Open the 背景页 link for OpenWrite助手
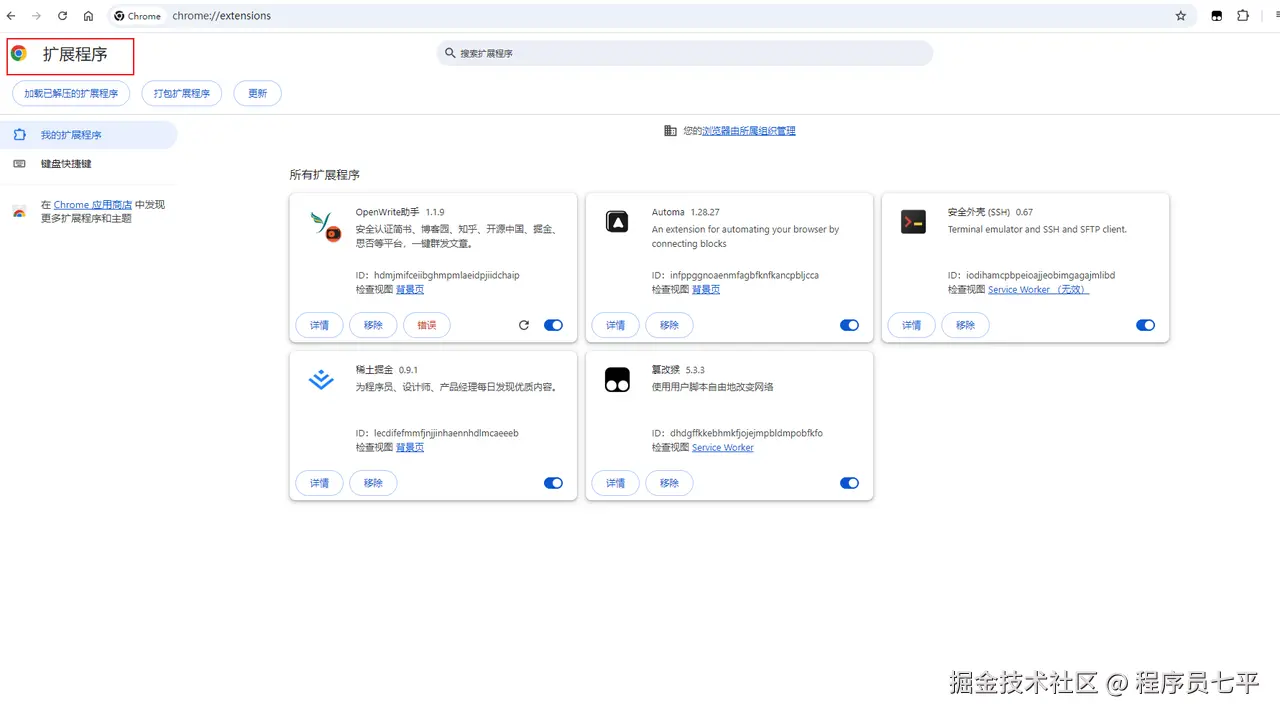Viewport: 1280px width, 717px height. click(410, 290)
